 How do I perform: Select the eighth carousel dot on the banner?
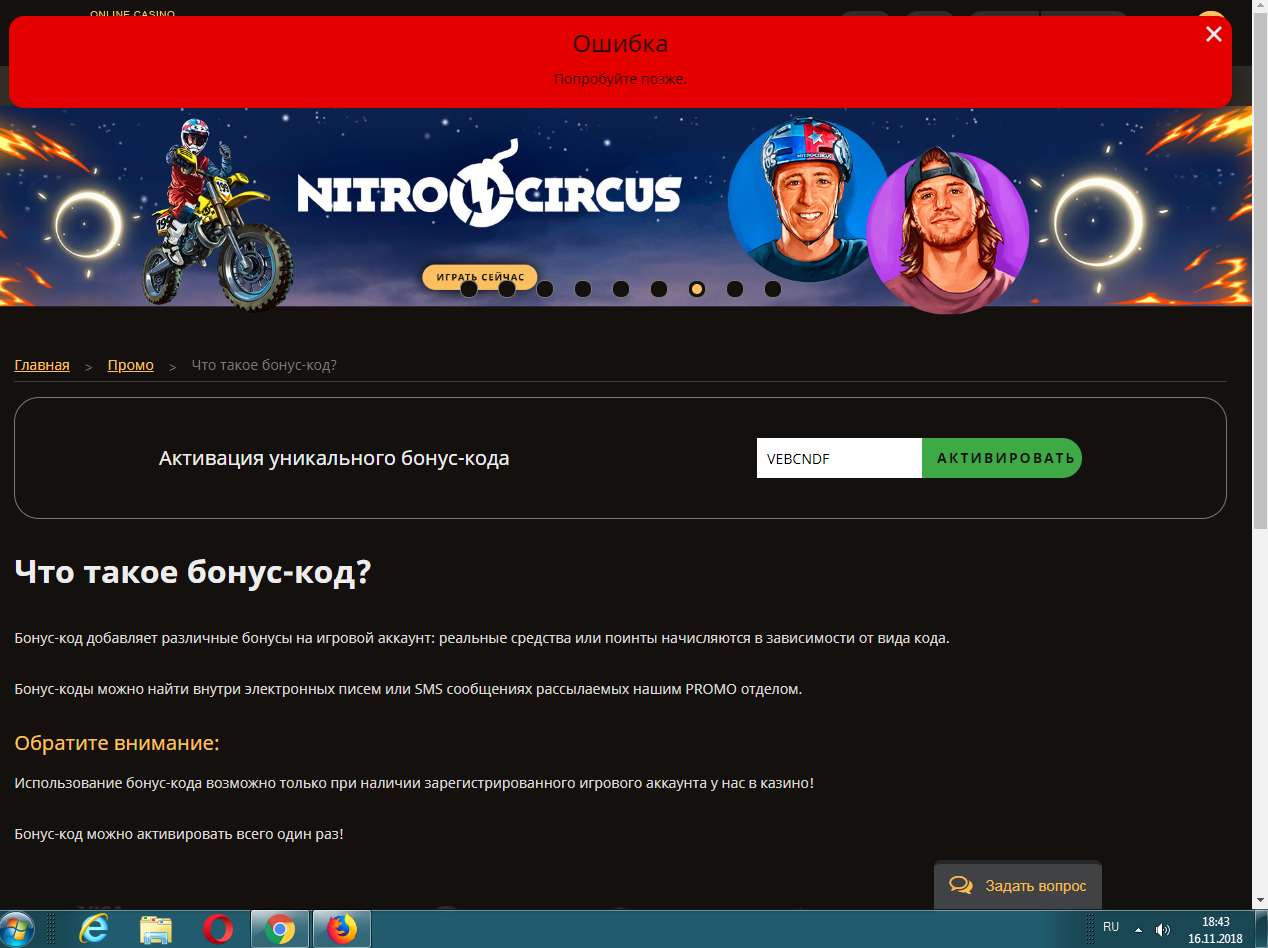735,289
